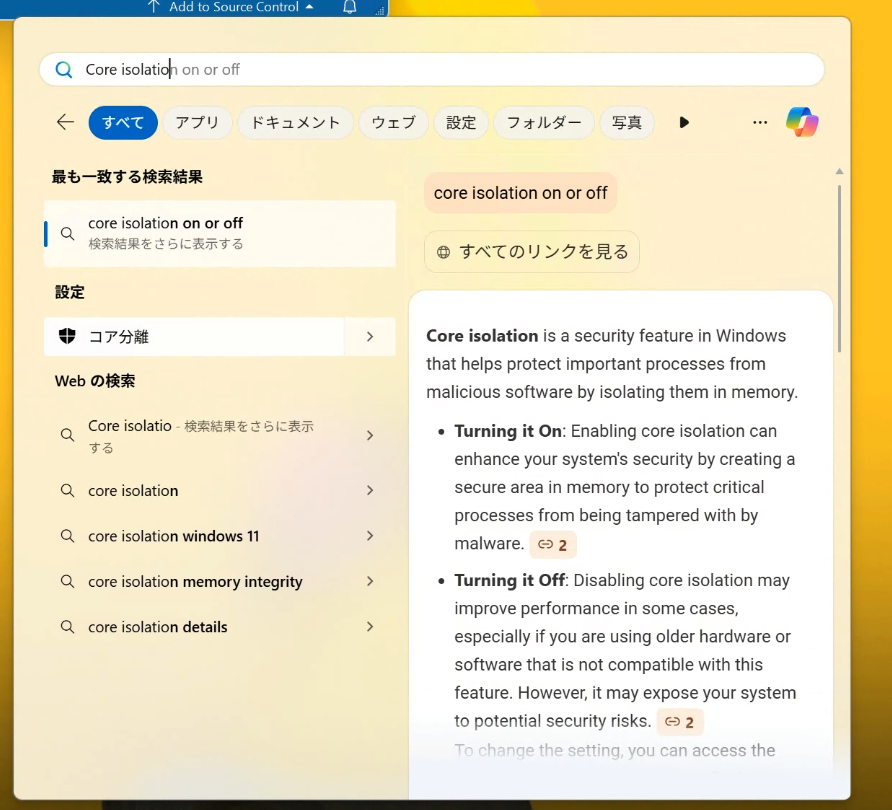Screen dimensions: 892x810
Task: Click the core isolation on or off chip
Action: pyautogui.click(x=520, y=193)
